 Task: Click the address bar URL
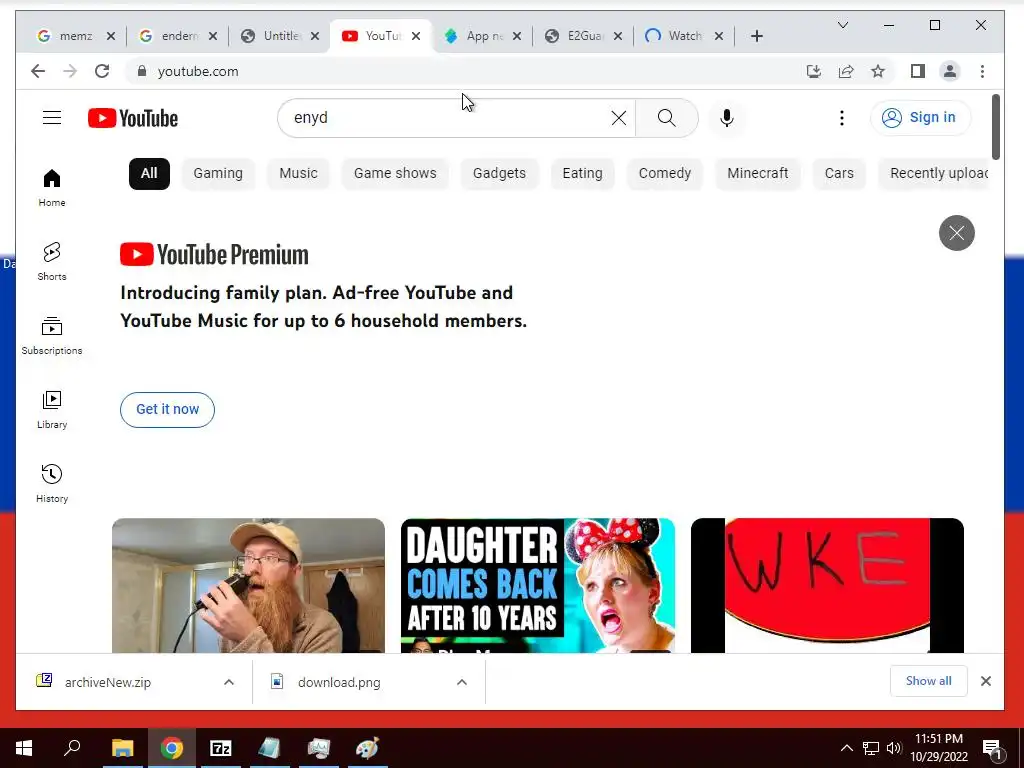pos(198,71)
